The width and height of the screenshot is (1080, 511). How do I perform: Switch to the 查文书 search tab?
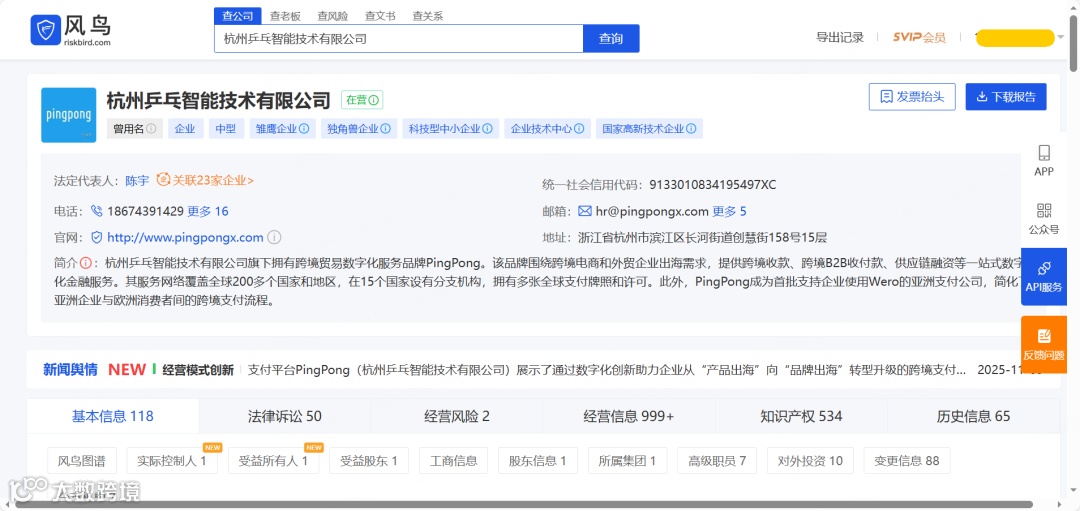(x=380, y=16)
